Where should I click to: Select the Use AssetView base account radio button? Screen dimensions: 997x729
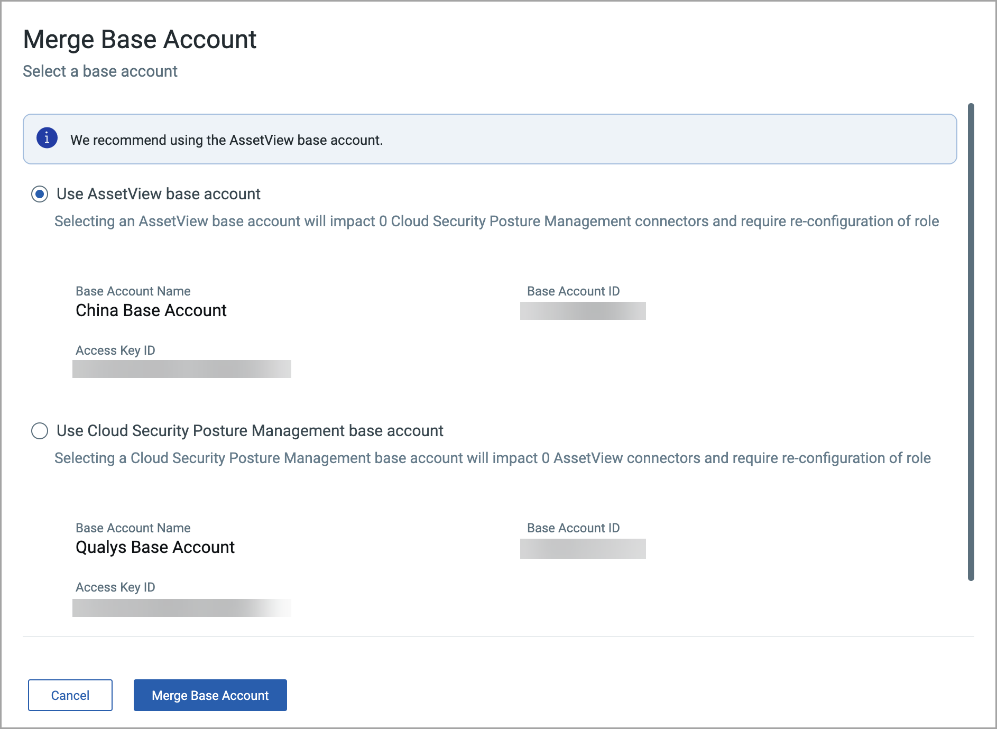pyautogui.click(x=39, y=194)
